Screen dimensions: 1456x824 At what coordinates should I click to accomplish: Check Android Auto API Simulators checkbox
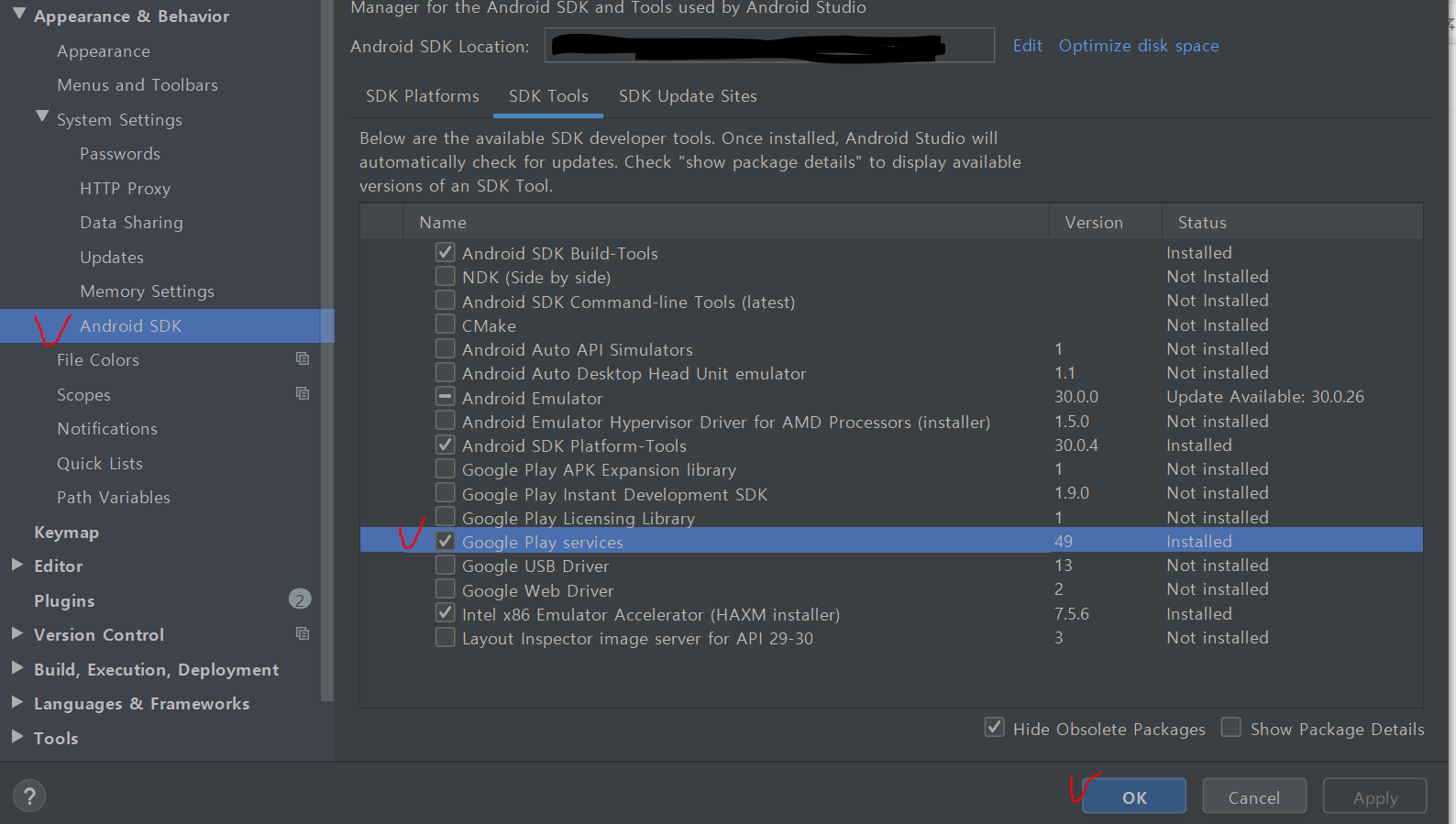click(445, 348)
